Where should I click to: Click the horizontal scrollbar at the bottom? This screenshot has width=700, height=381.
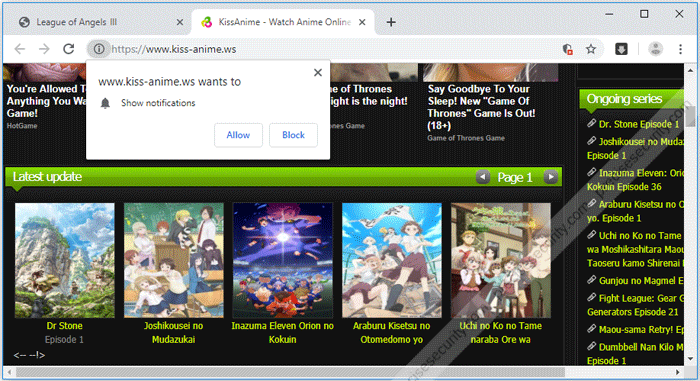click(290, 372)
